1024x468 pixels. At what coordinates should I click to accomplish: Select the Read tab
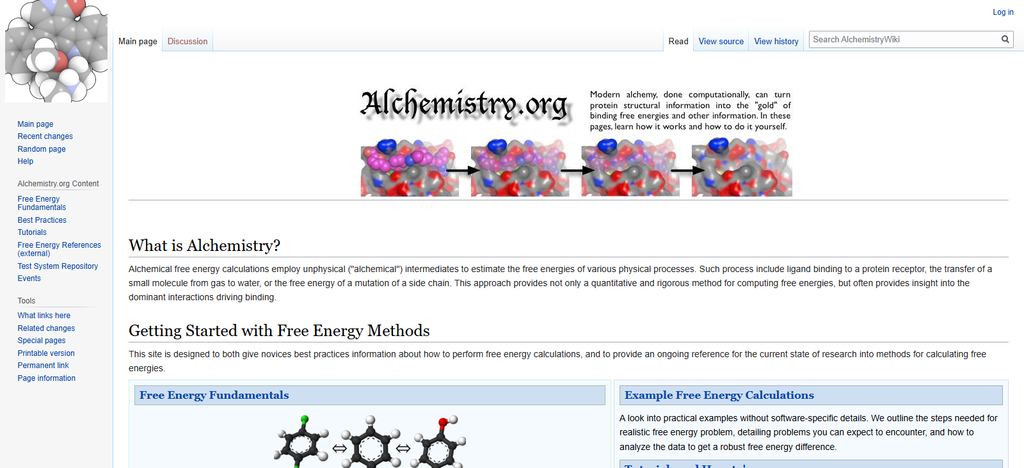pyautogui.click(x=679, y=41)
